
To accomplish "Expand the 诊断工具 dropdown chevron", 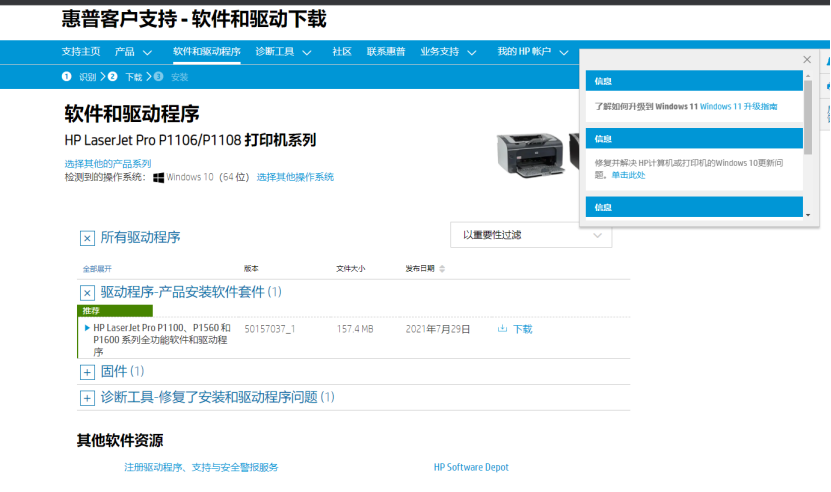I will [307, 52].
